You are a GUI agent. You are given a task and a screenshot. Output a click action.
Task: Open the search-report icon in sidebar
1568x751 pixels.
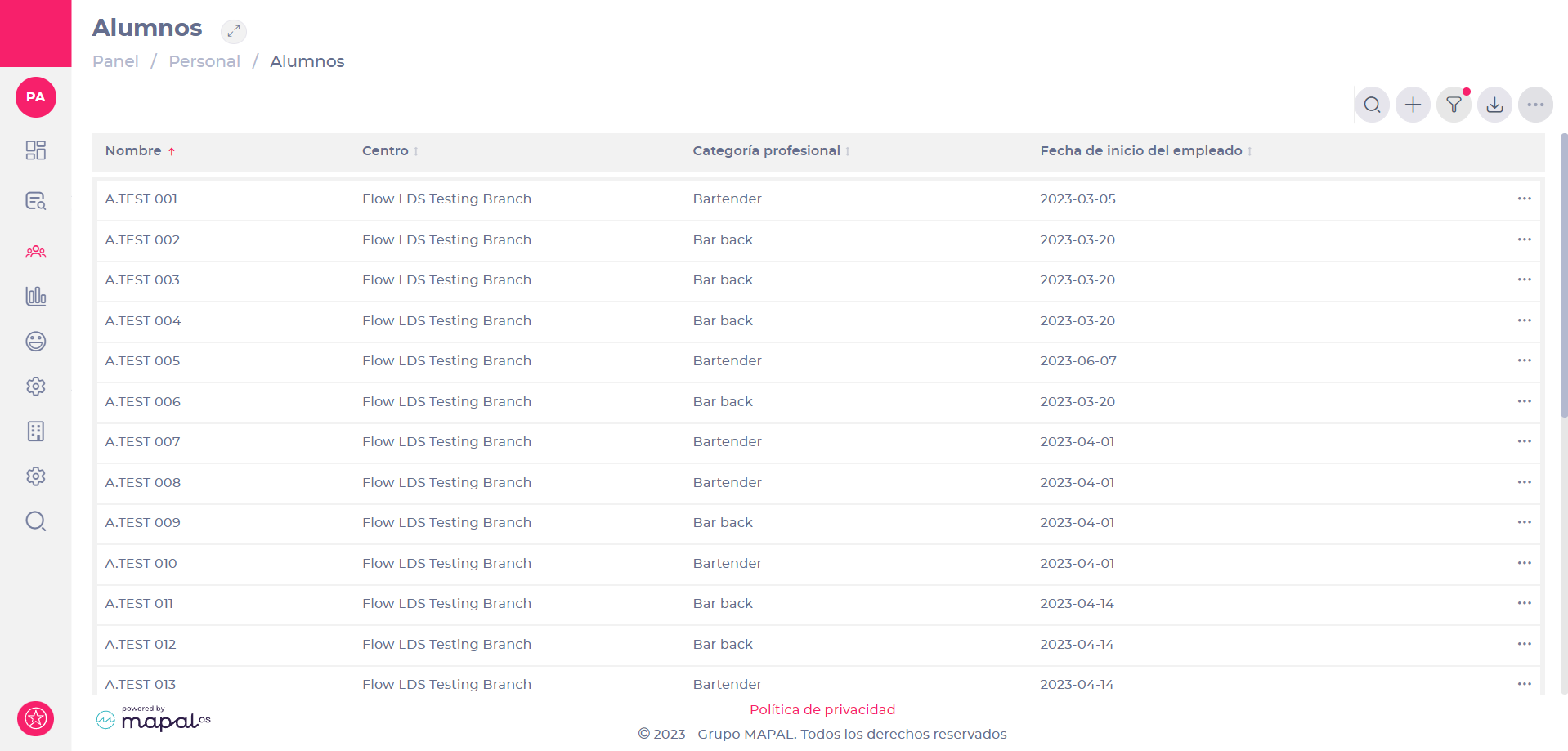pos(36,201)
